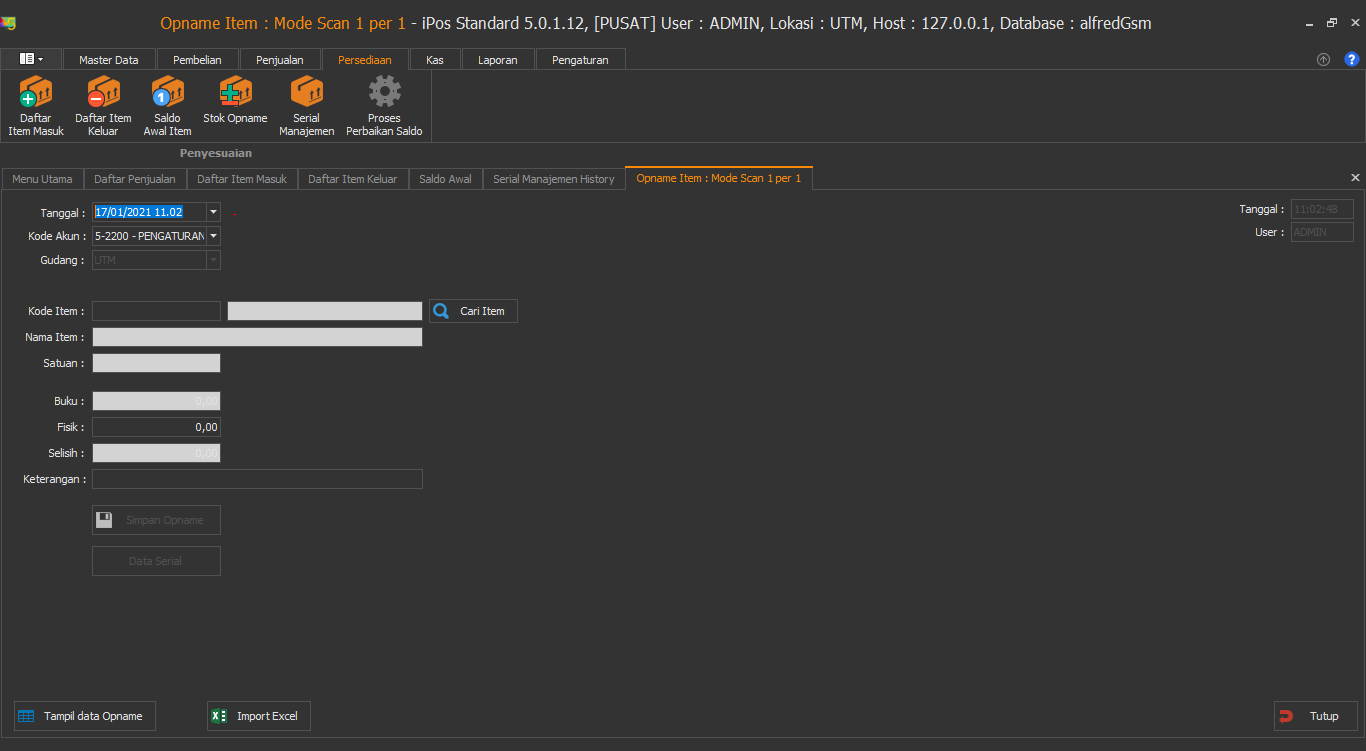The height and width of the screenshot is (751, 1366).
Task: Open the application menu icon dropdown
Action: [x=31, y=60]
